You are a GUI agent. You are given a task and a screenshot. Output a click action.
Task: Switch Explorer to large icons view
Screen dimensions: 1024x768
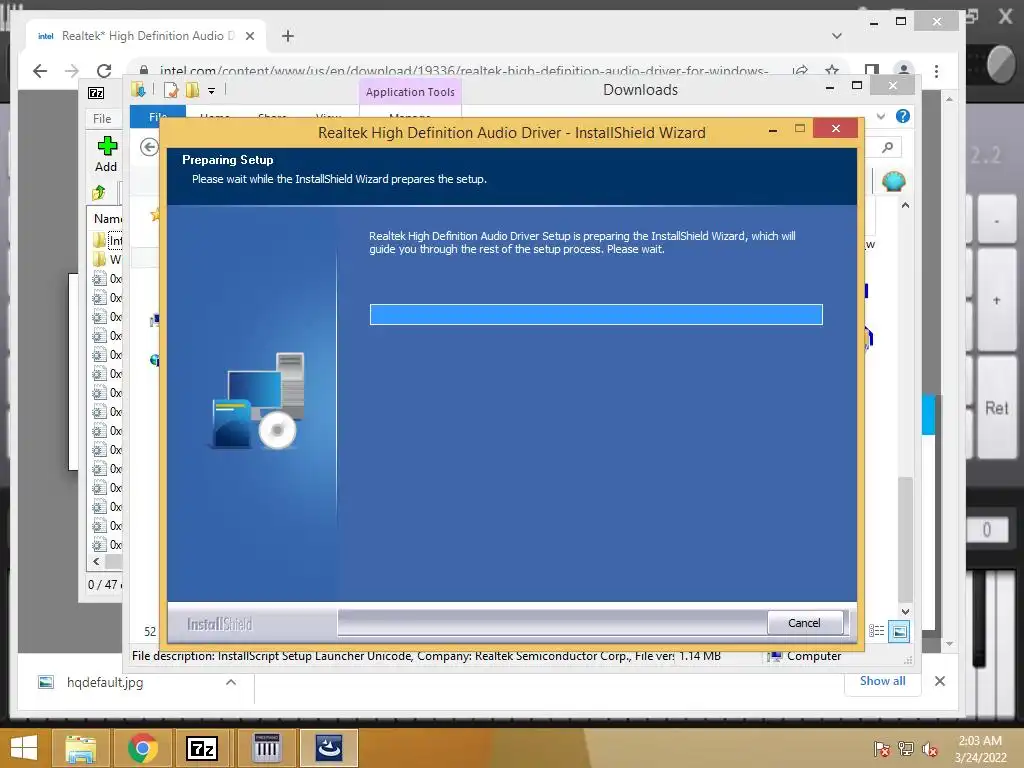pyautogui.click(x=899, y=631)
